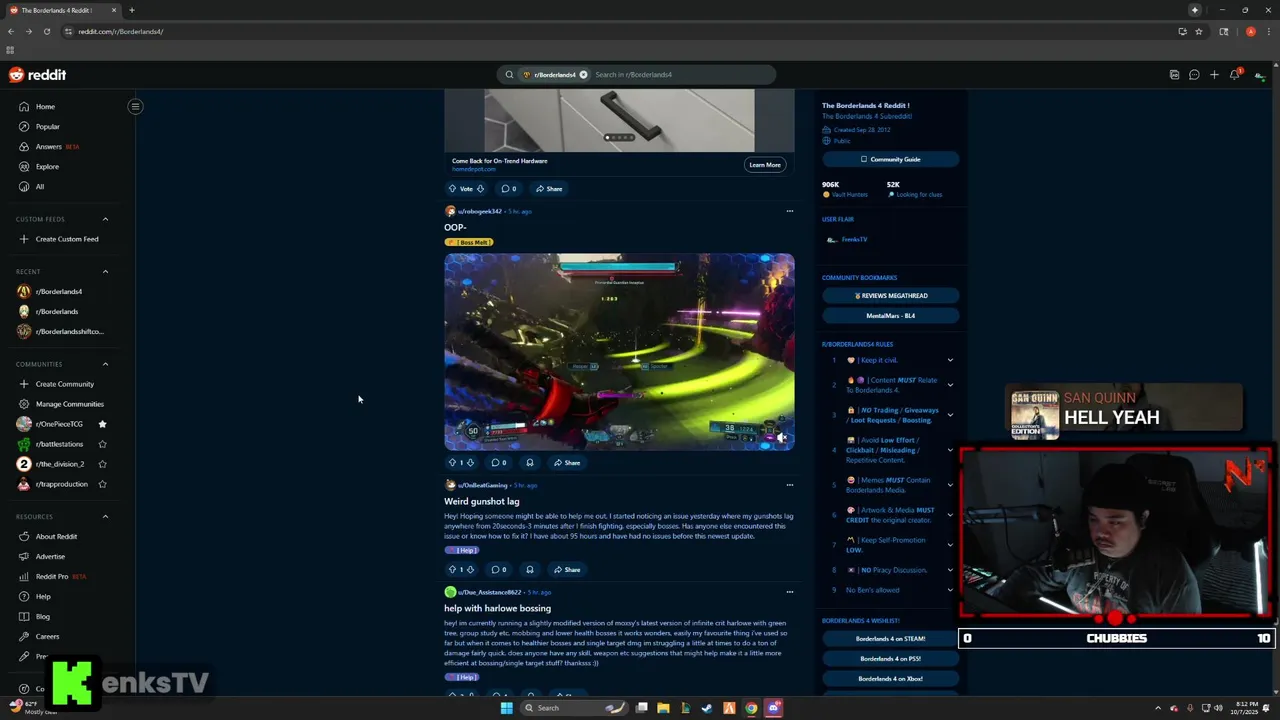Downvote the OOP- post
Viewport: 1280px width, 720px height.
tap(470, 463)
